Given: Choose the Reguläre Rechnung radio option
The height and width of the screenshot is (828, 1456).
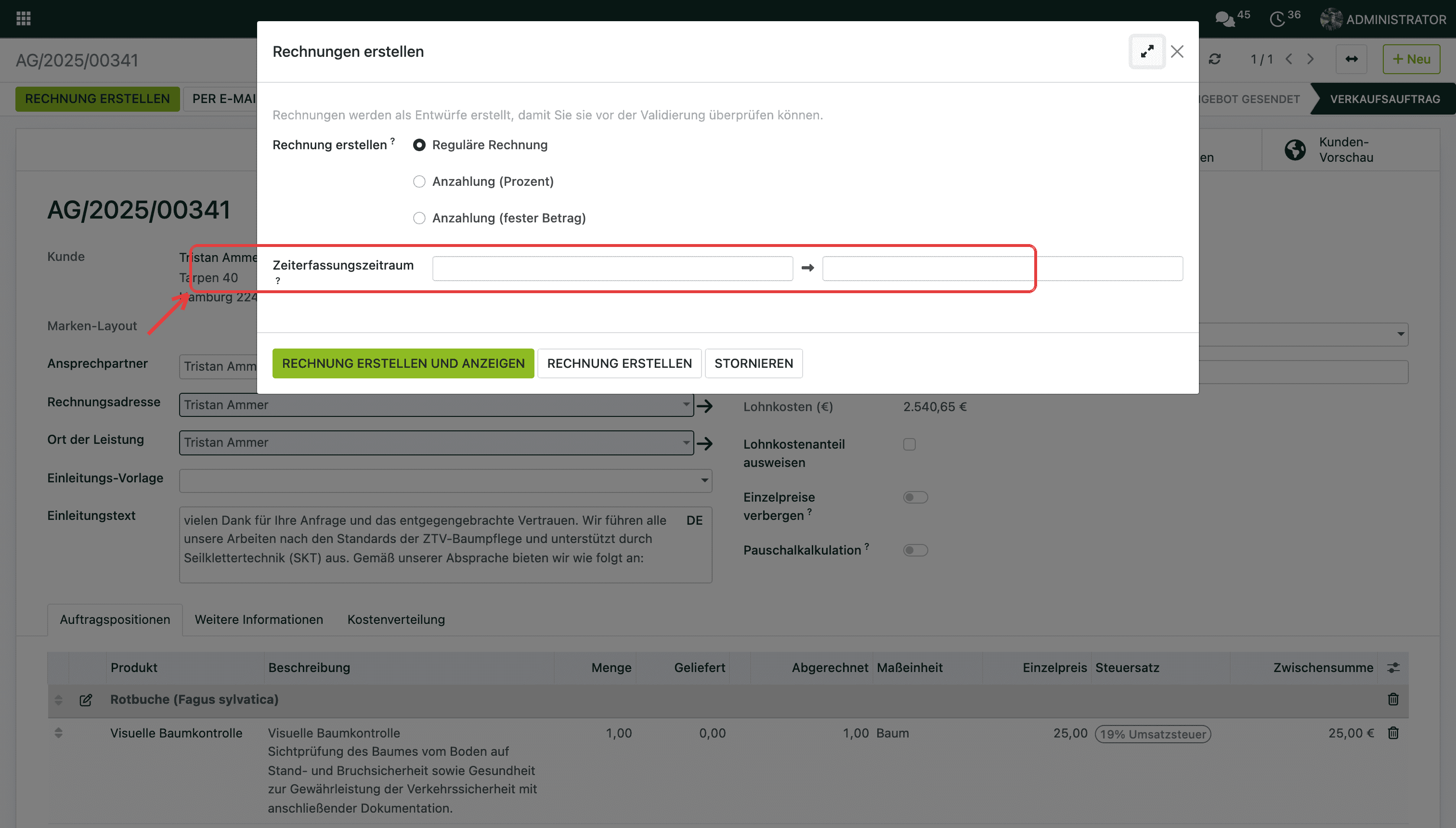Looking at the screenshot, I should pos(419,145).
